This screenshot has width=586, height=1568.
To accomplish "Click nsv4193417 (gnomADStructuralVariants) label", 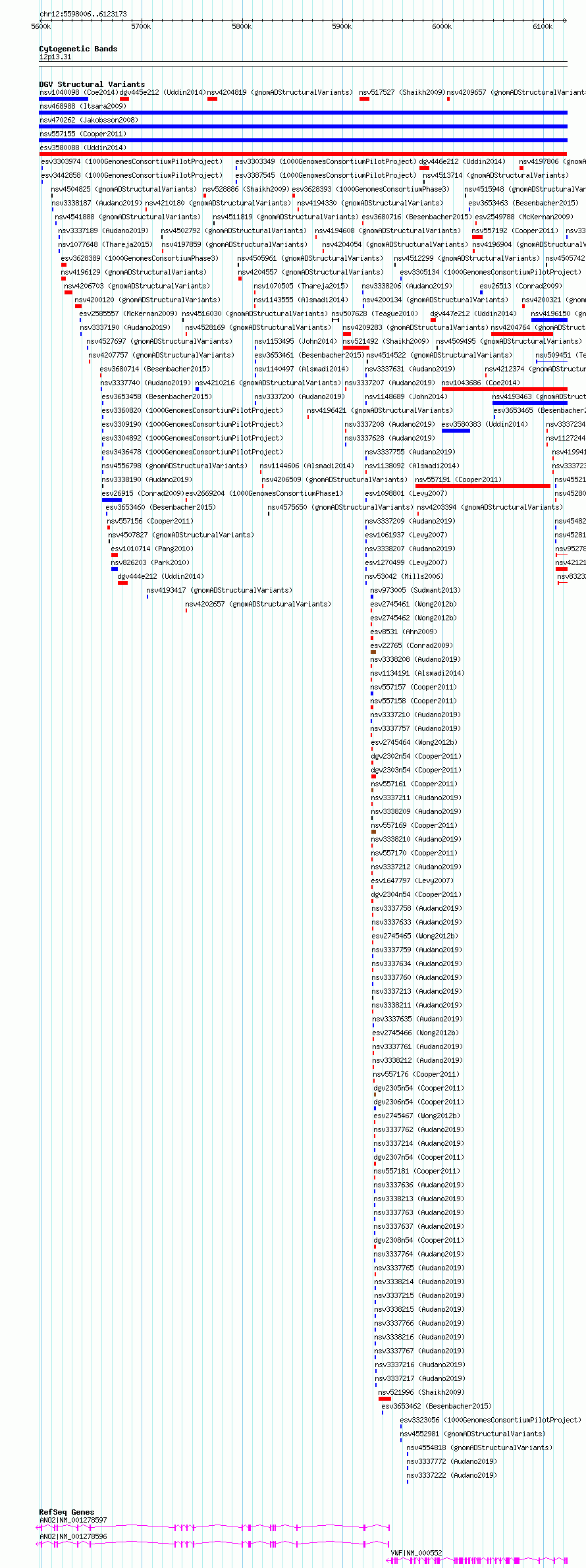I will (220, 590).
